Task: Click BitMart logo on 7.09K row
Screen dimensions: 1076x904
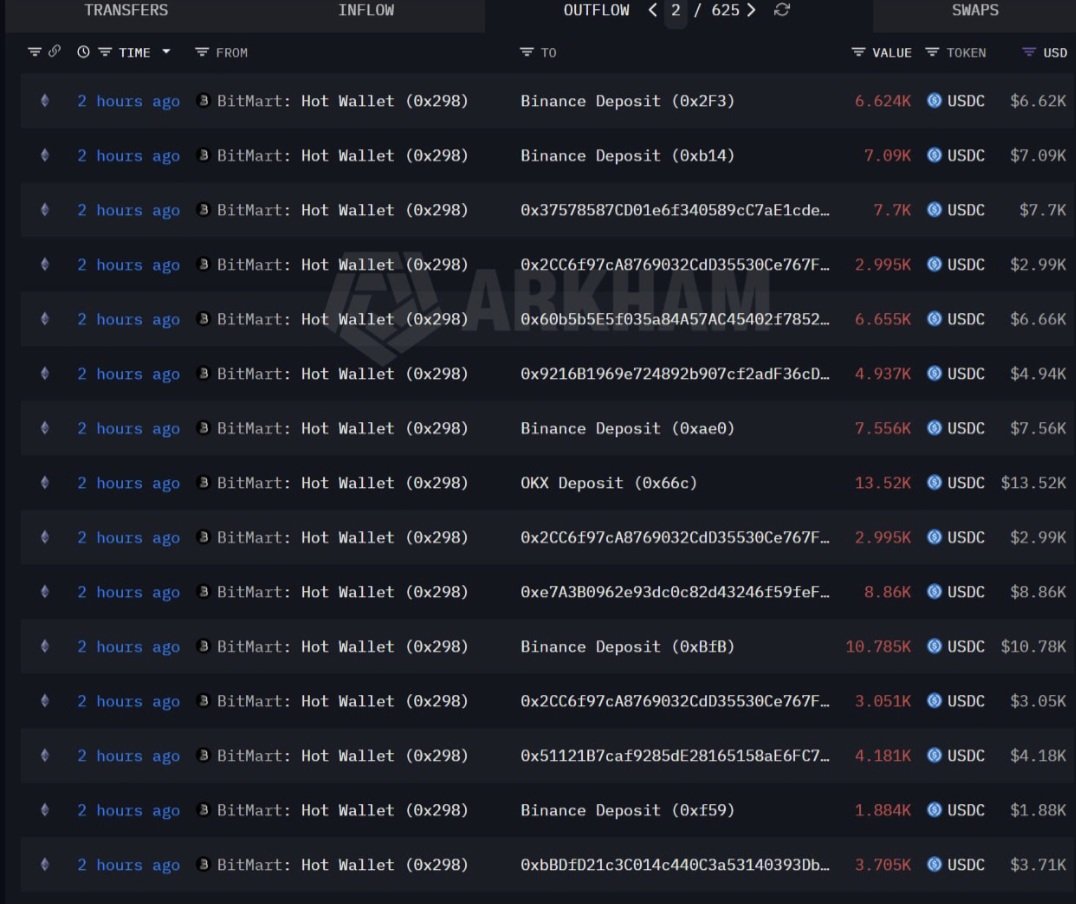Action: [203, 155]
